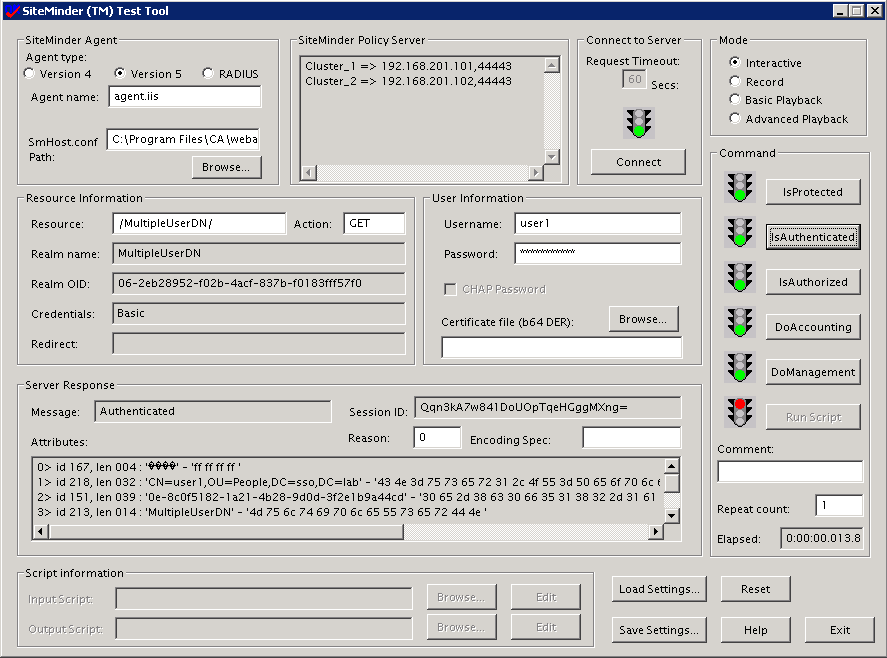Select Cluster_1 policy server entry

(408, 66)
